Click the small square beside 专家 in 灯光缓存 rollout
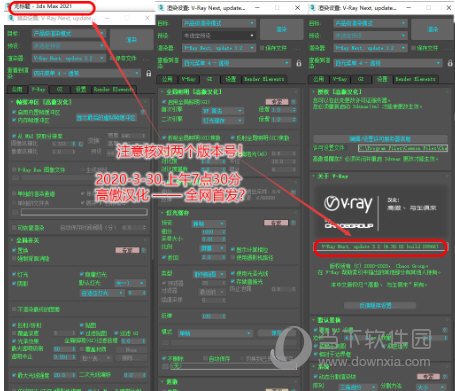Viewport: 455px width, 391px height. tap(293, 222)
